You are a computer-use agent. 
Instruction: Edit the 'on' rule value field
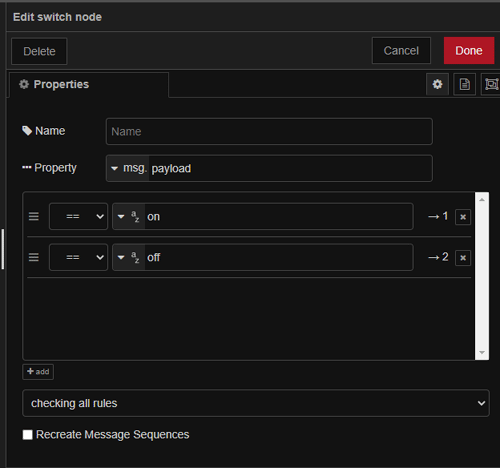pyautogui.click(x=279, y=217)
